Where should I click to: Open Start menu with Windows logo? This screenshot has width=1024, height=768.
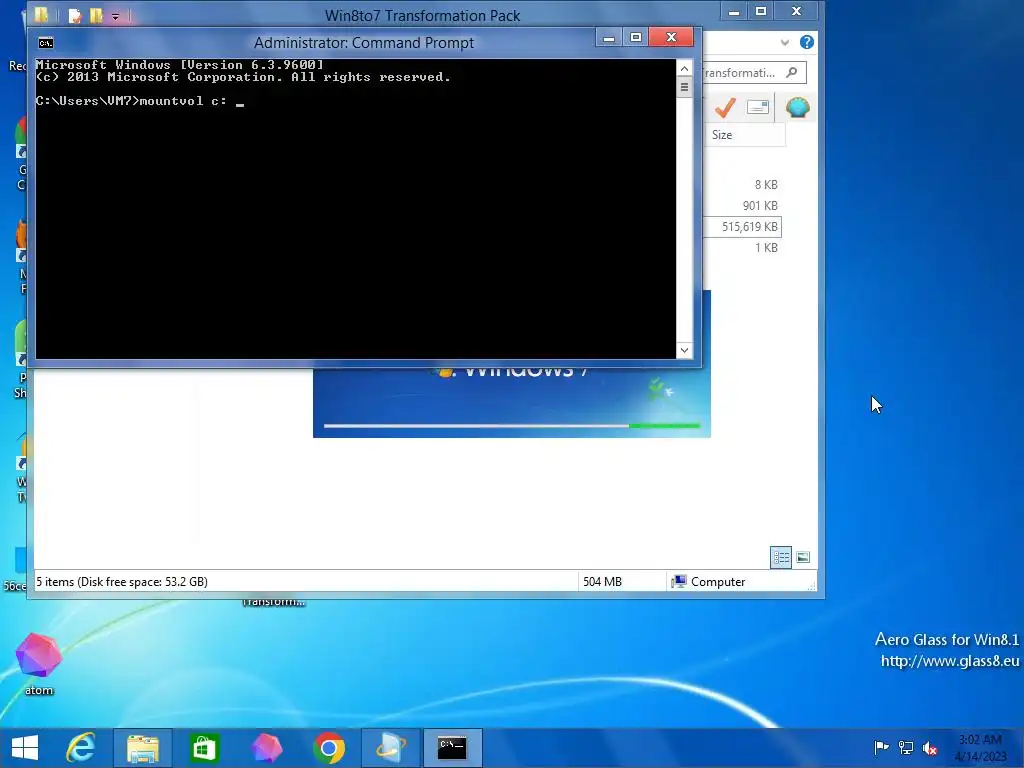click(x=25, y=748)
